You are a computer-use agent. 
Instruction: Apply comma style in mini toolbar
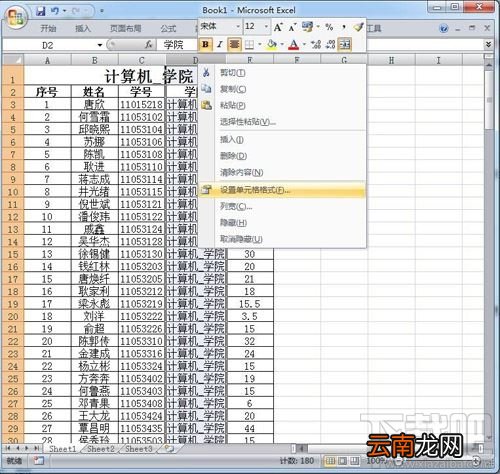(344, 27)
